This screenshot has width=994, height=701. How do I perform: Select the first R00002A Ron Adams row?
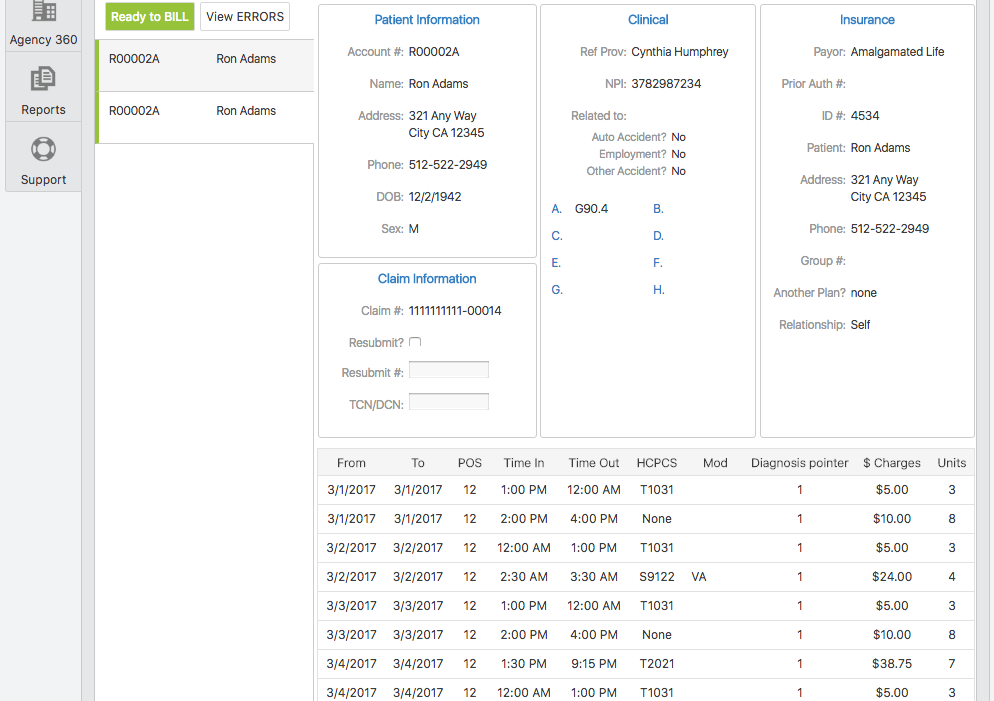205,65
